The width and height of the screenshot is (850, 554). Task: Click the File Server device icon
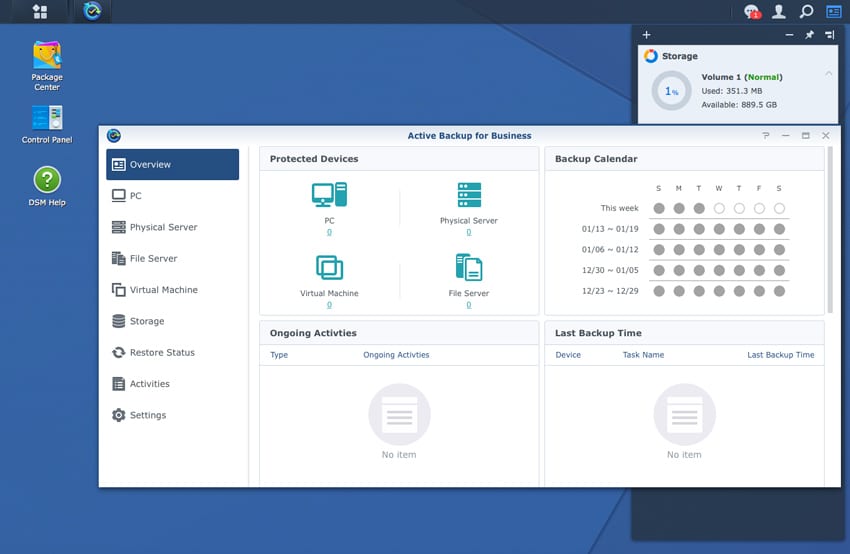tap(469, 267)
